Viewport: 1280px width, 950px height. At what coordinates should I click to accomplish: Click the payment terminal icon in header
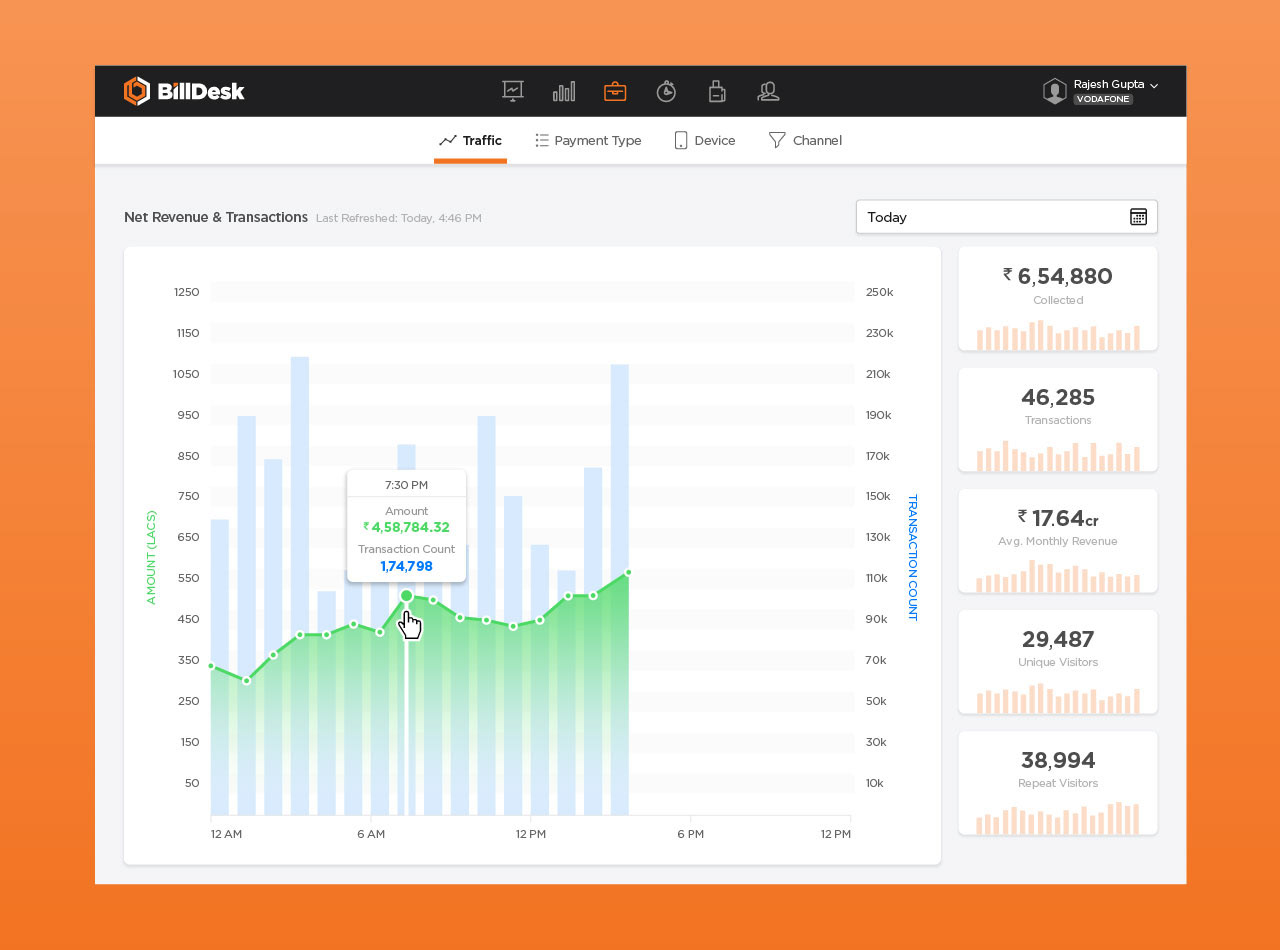(x=716, y=91)
